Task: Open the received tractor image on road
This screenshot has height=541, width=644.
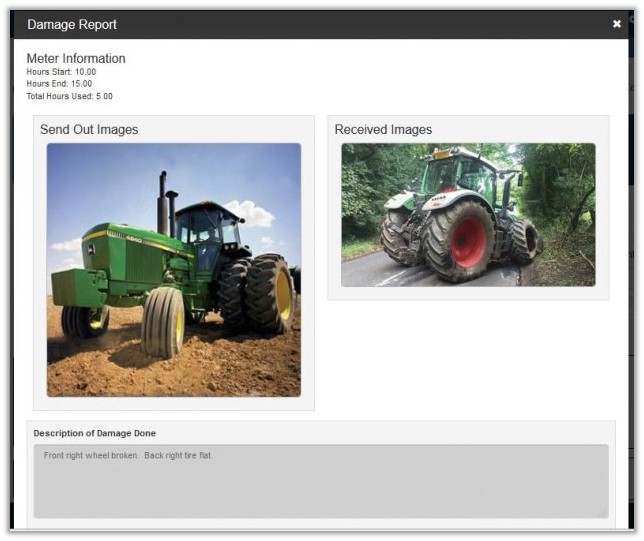Action: (468, 215)
